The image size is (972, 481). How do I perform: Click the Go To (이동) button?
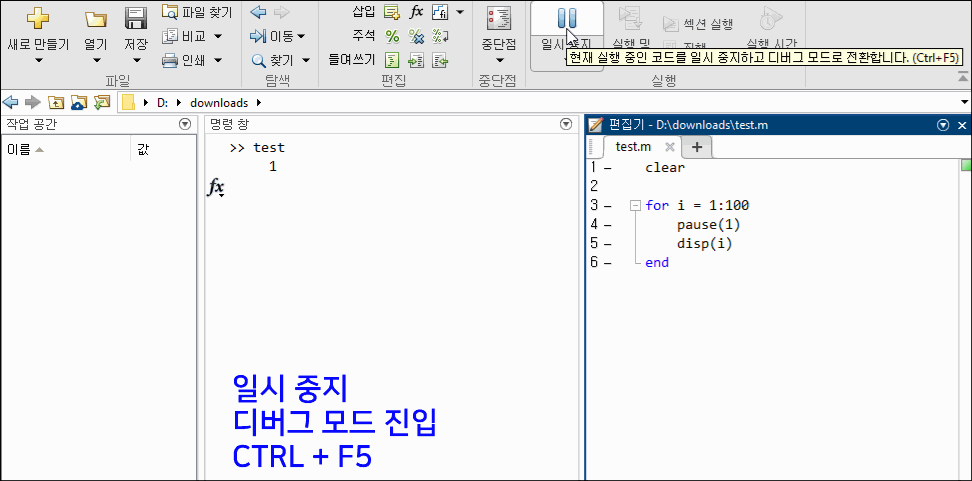(277, 36)
